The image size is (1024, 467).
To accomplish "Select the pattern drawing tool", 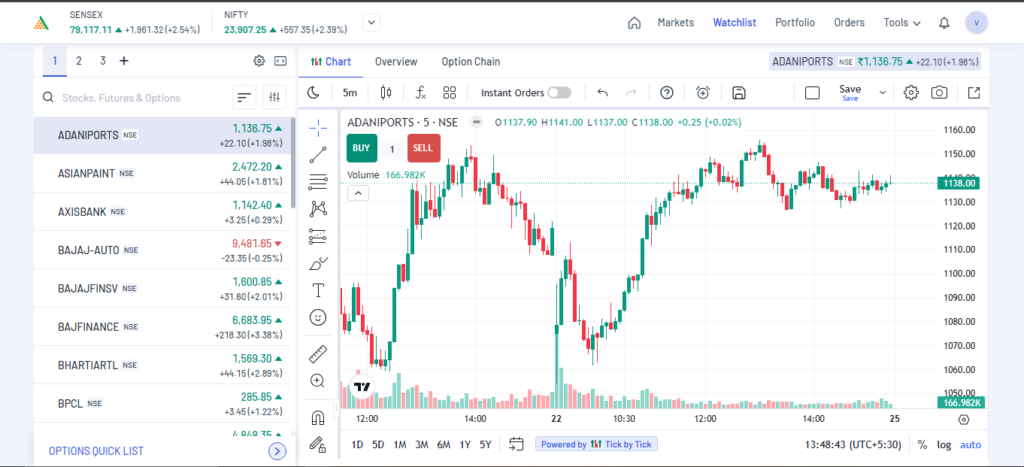I will click(318, 208).
